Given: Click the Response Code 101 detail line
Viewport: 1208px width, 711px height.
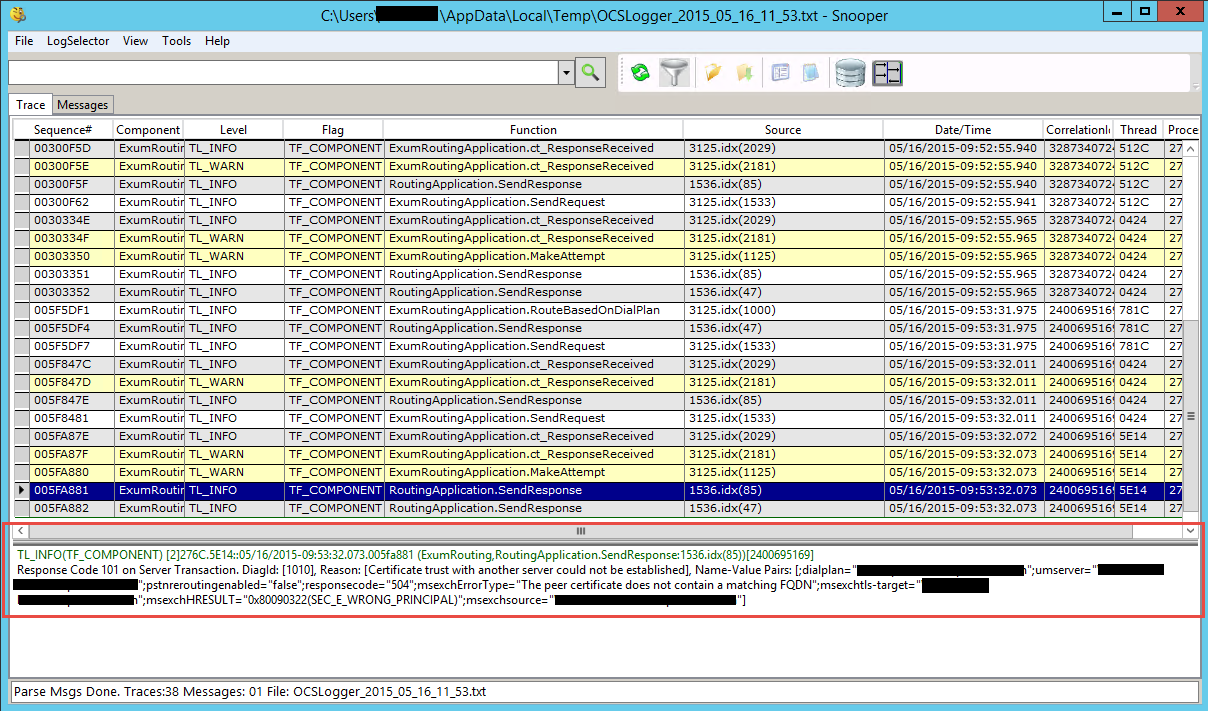Looking at the screenshot, I should click(x=590, y=570).
